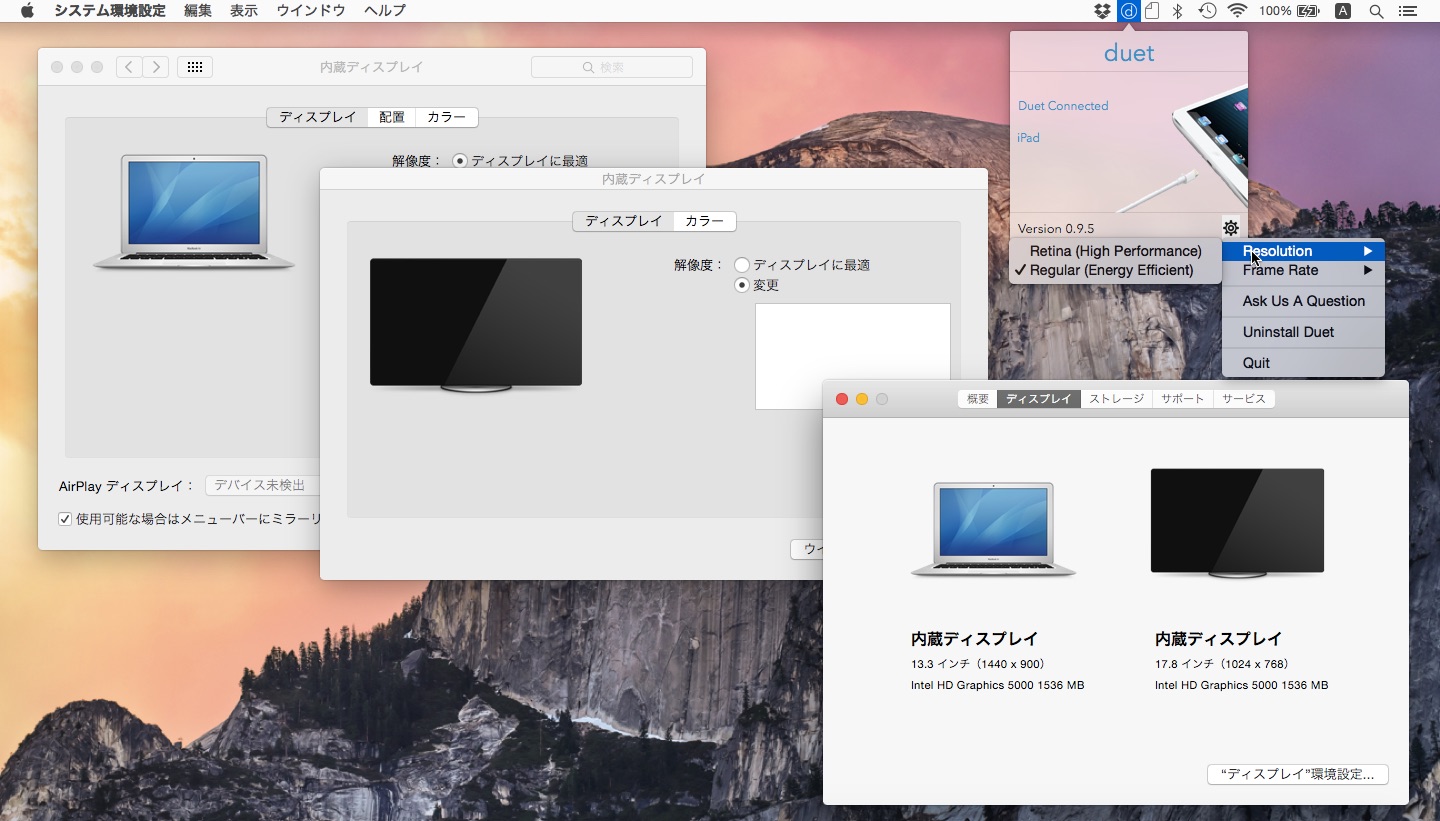Select Ask Us A Question
Viewport: 1440px width, 821px height.
click(x=1303, y=301)
